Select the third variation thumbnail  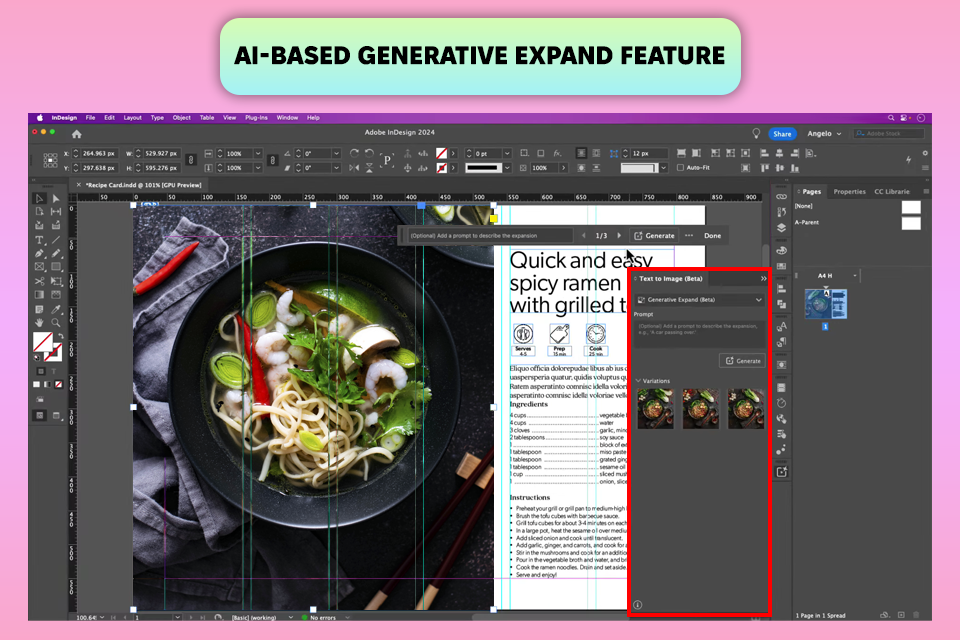tap(746, 408)
